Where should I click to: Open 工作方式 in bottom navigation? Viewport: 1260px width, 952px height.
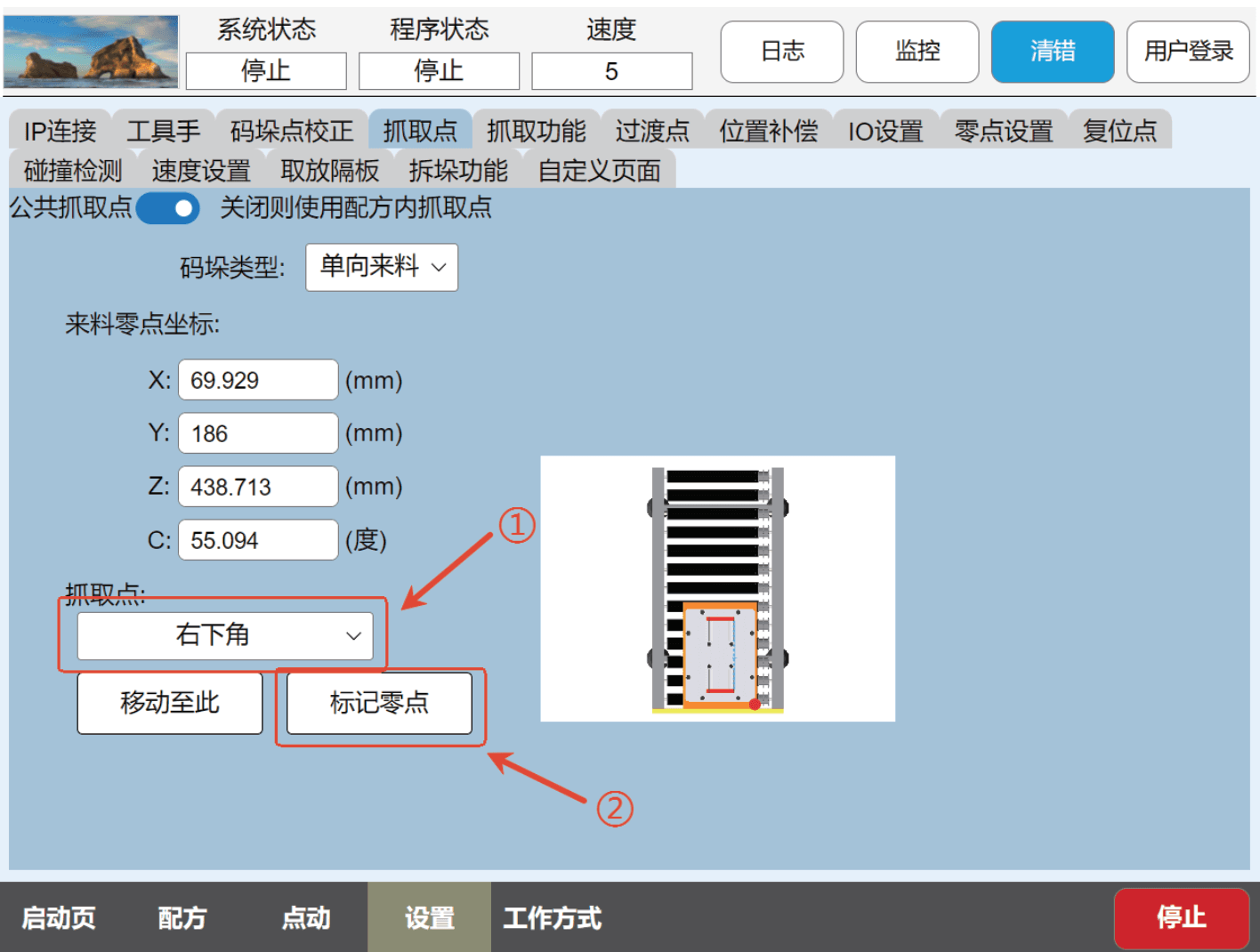click(553, 917)
